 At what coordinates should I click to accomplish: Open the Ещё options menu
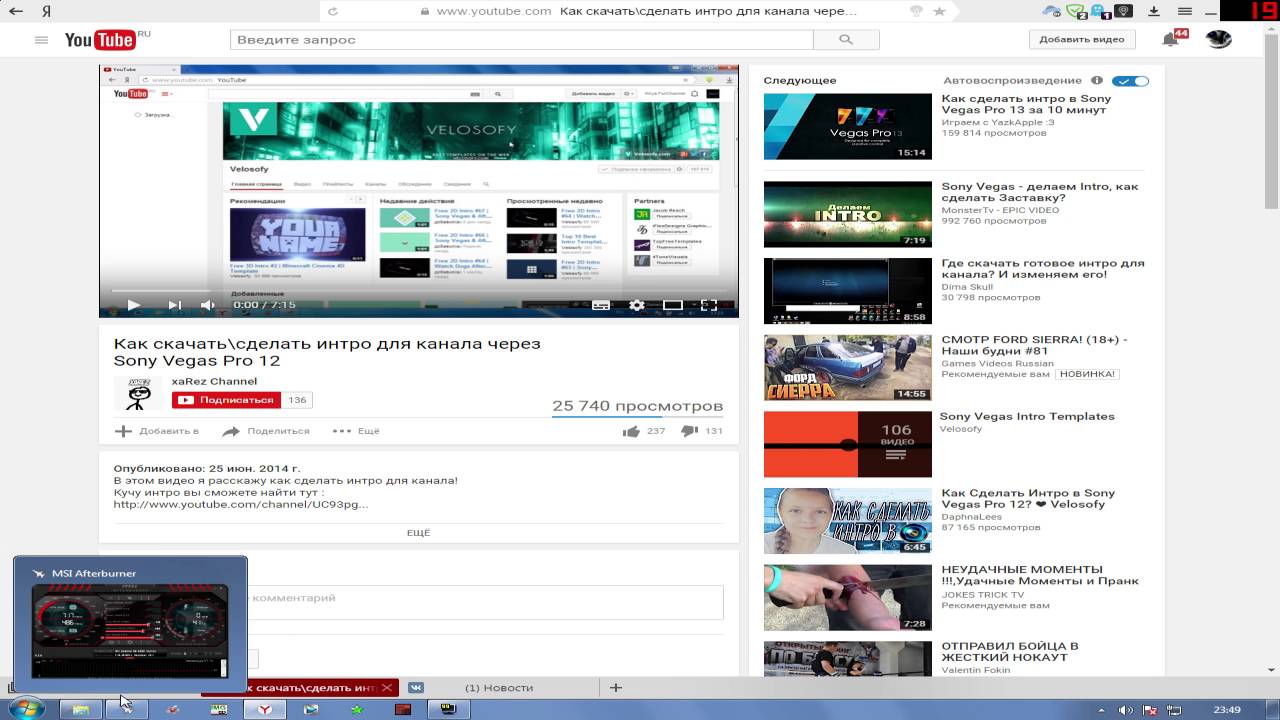click(356, 431)
